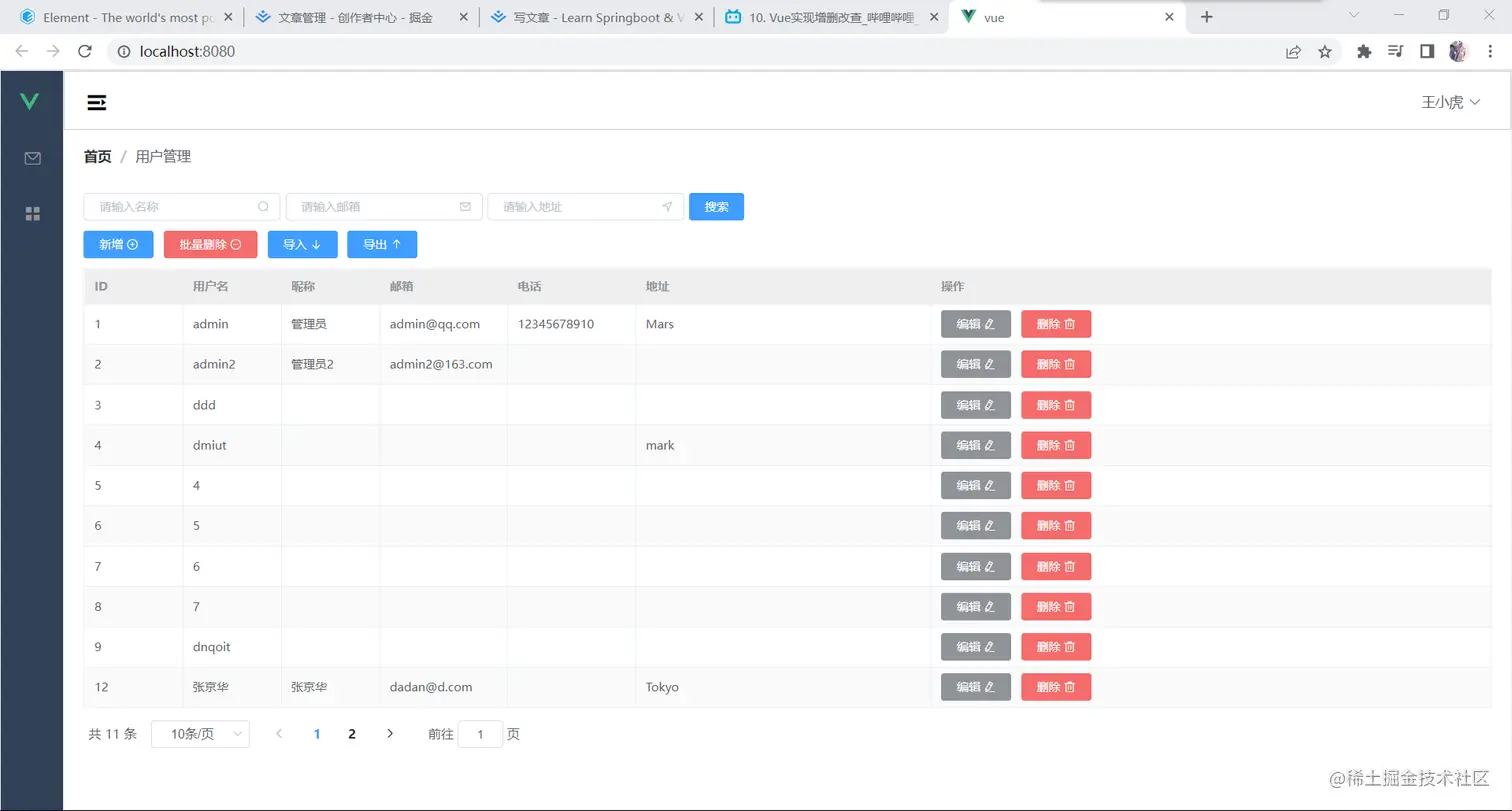Edit the 张京华 user row
Image resolution: width=1512 pixels, height=811 pixels.
(x=976, y=687)
